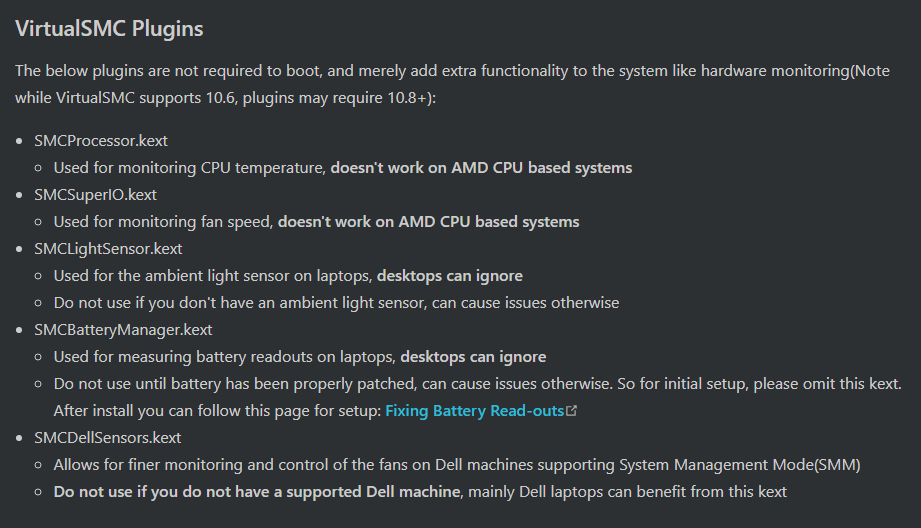Click the SMCLightSensor.kext list item
The image size is (921, 528).
coord(108,249)
